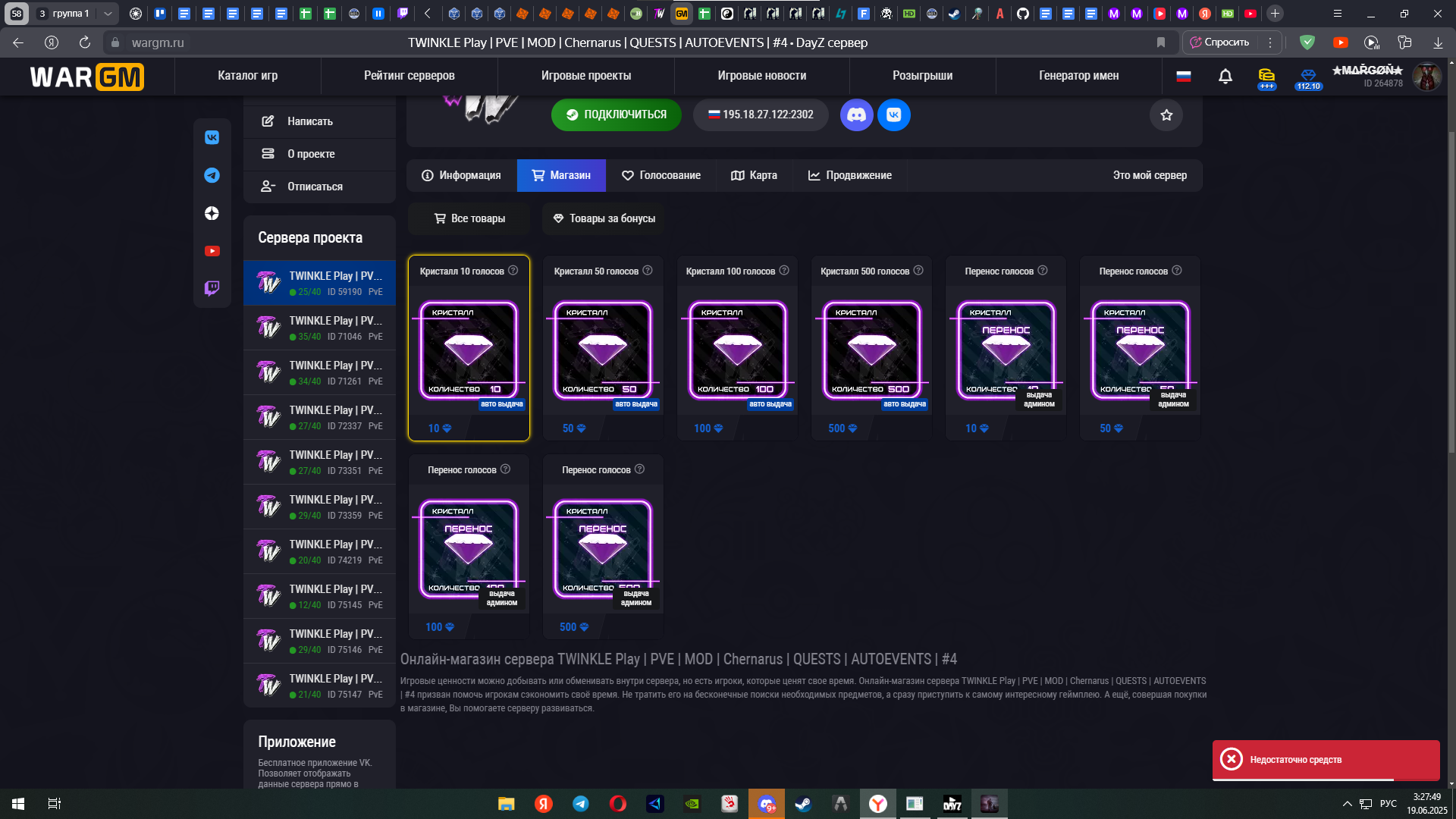Click the gold coins balance icon
Screen dimensions: 1456x819
pos(1266,75)
